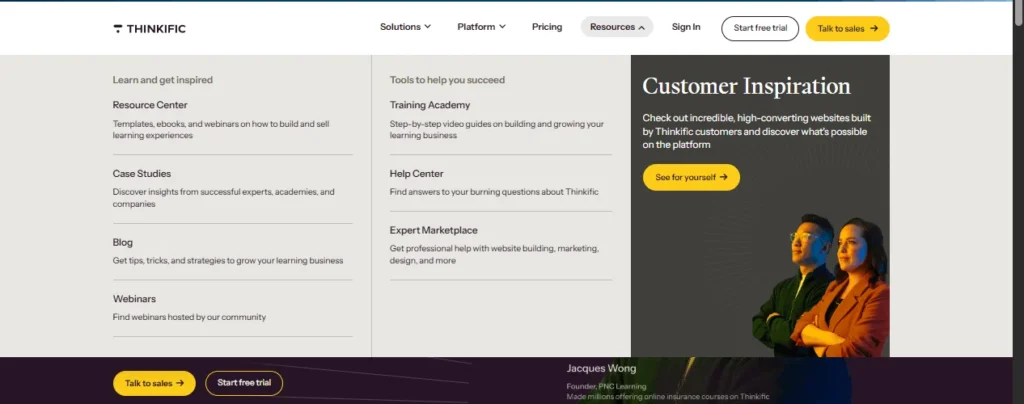Visit the Blog link
The image size is (1024, 404).
coord(123,242)
